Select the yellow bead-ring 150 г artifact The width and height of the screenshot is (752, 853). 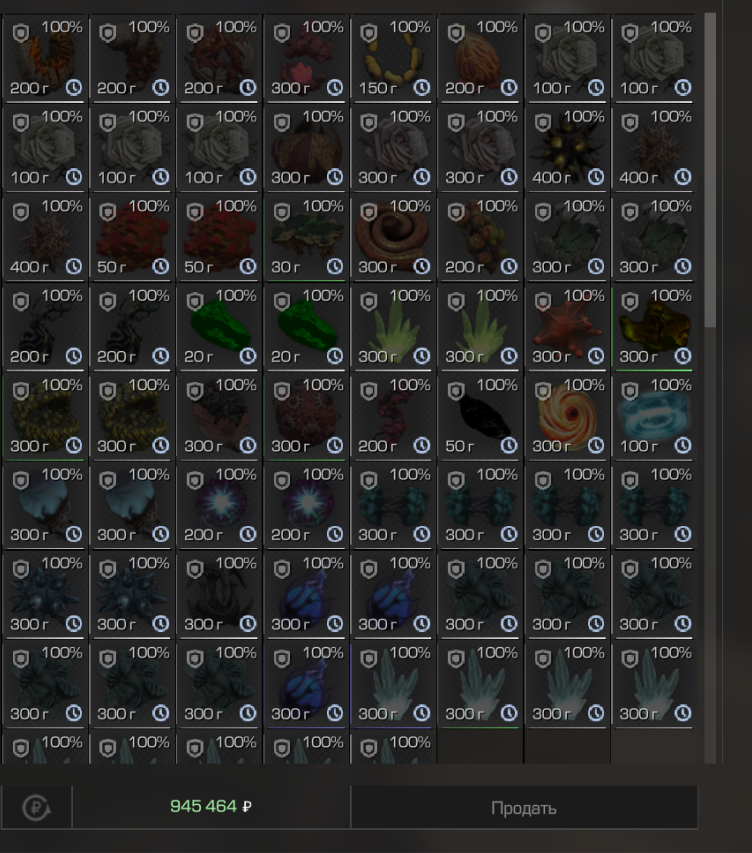(393, 58)
